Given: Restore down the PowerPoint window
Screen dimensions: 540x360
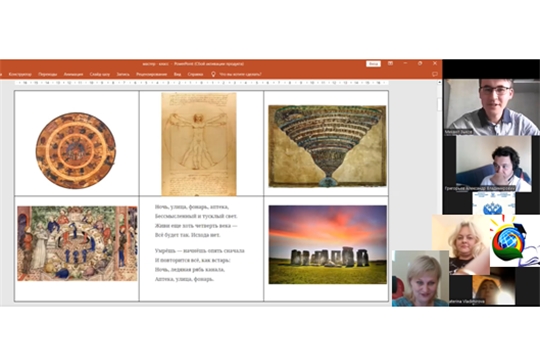Looking at the screenshot, I should pyautogui.click(x=420, y=63).
